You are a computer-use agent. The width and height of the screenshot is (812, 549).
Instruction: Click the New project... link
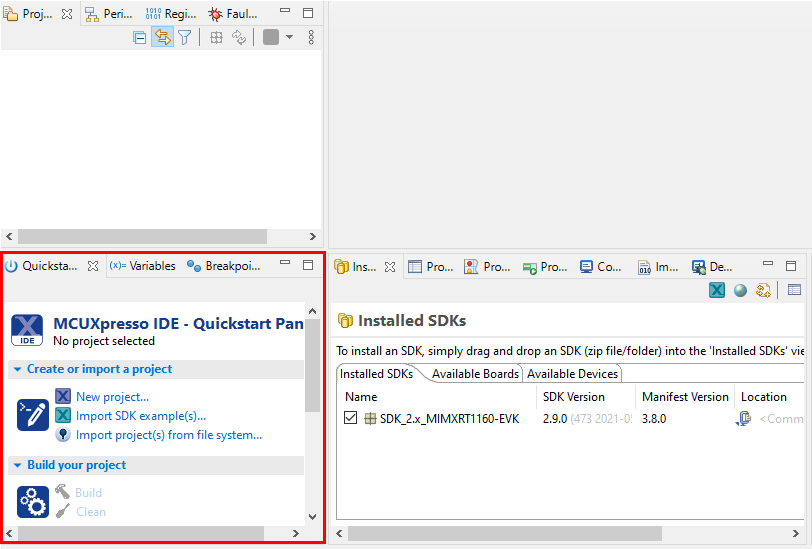112,397
